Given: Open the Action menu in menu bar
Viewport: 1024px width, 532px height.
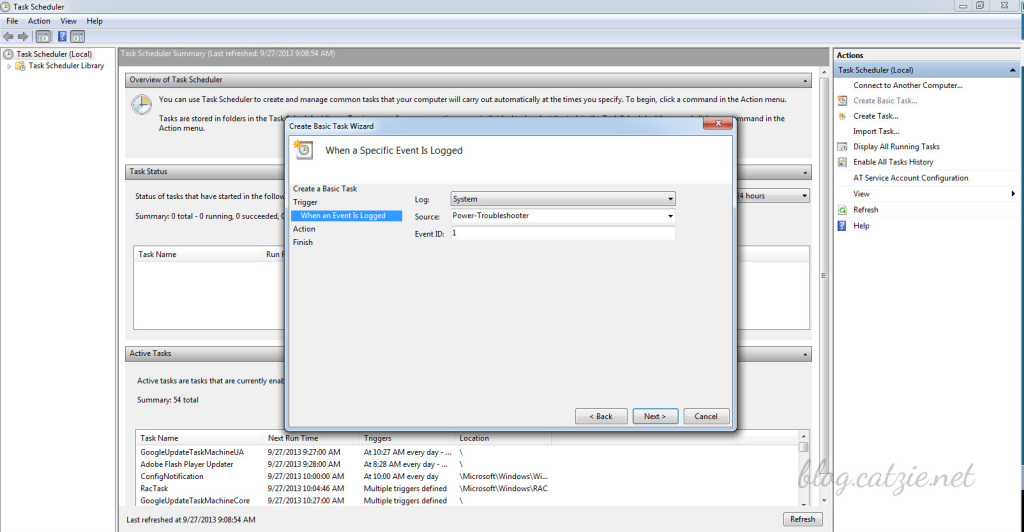Looking at the screenshot, I should [x=39, y=21].
